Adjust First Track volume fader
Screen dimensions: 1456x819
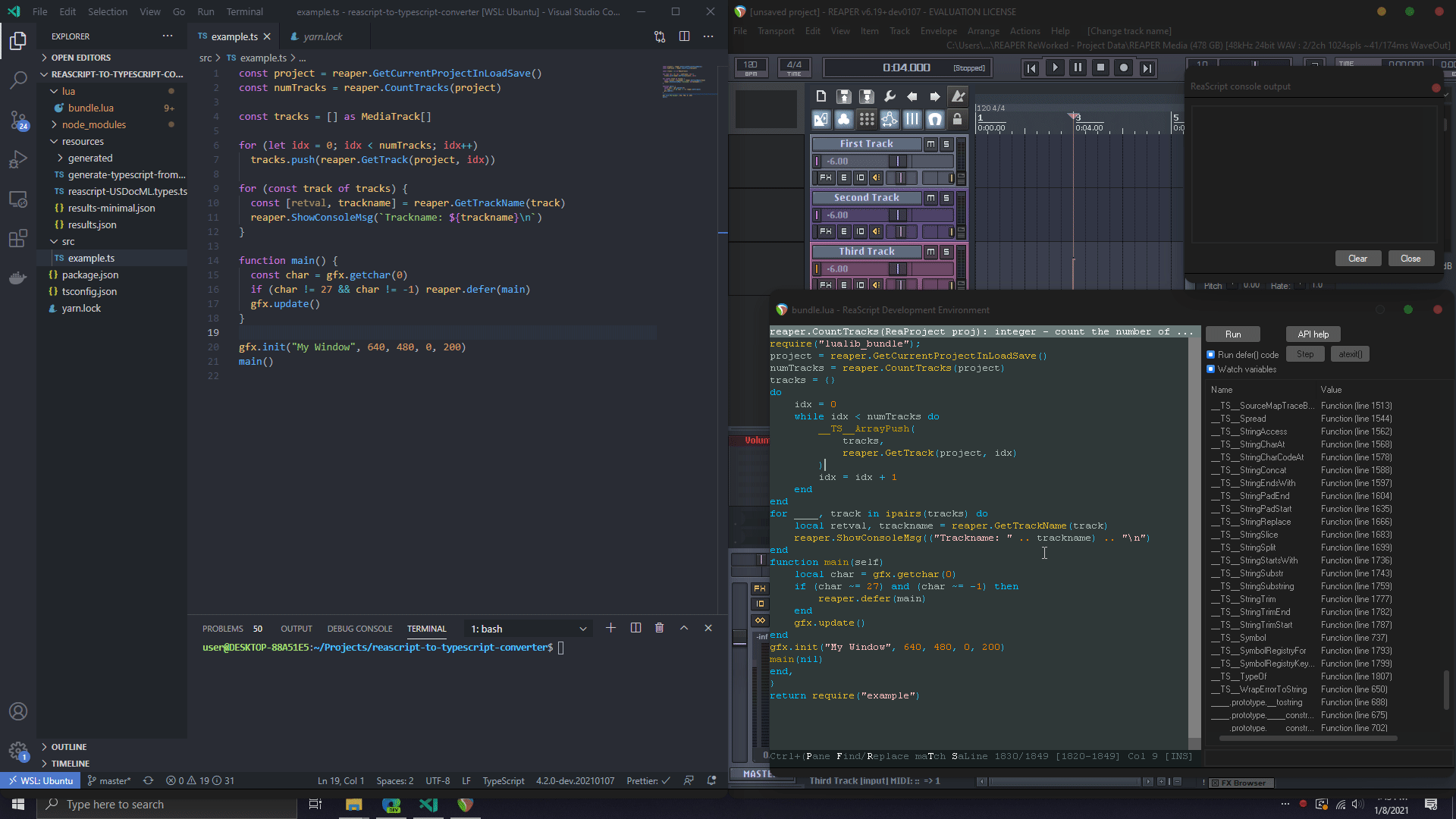898,161
